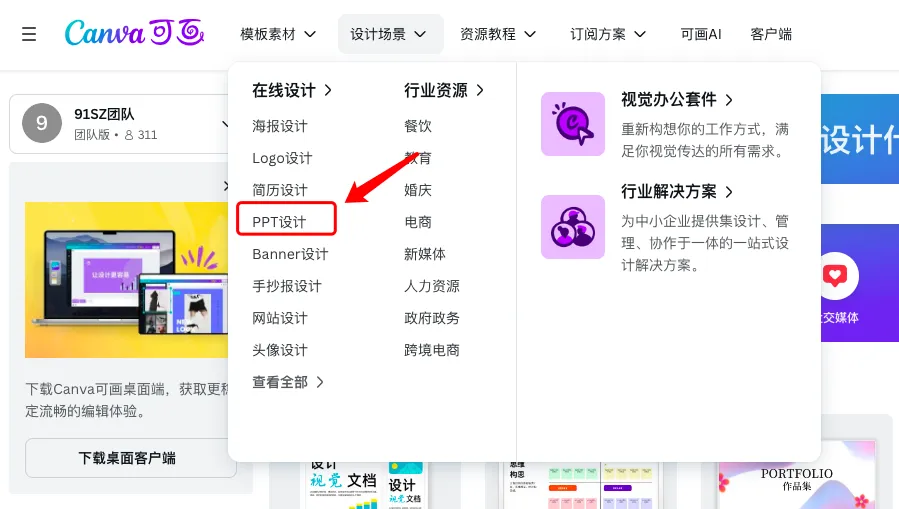Click the 为中小企业提供集设计 description text
This screenshot has height=509, width=899.
click(x=705, y=243)
